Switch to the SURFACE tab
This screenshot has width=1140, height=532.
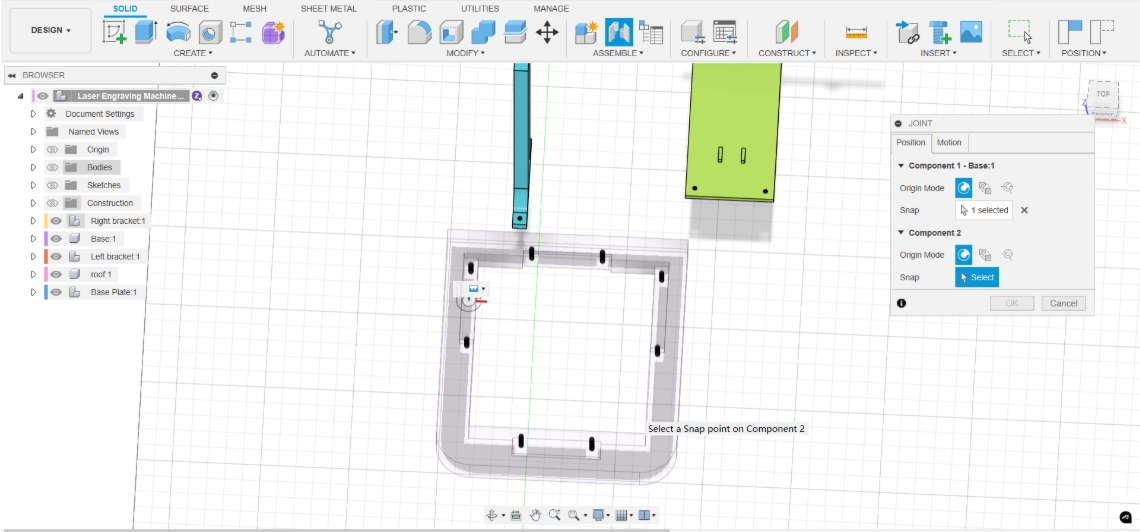[x=189, y=9]
